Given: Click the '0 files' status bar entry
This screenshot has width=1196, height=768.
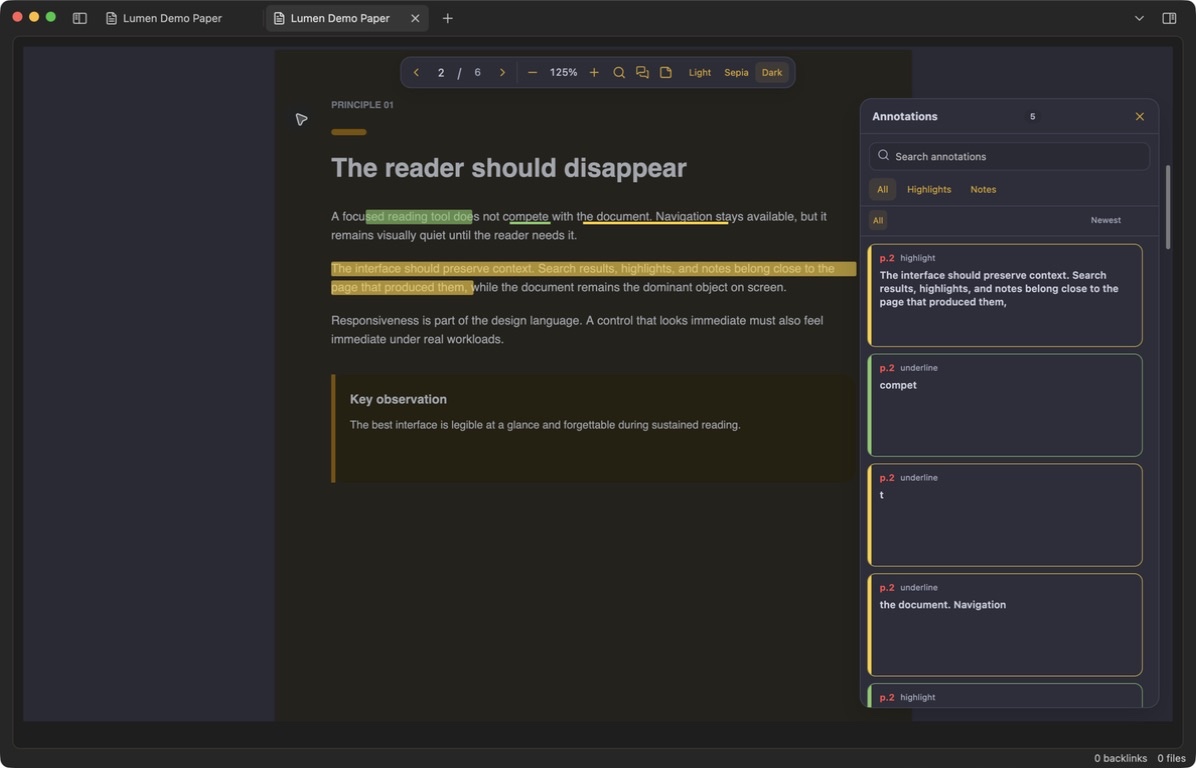Looking at the screenshot, I should [1171, 758].
